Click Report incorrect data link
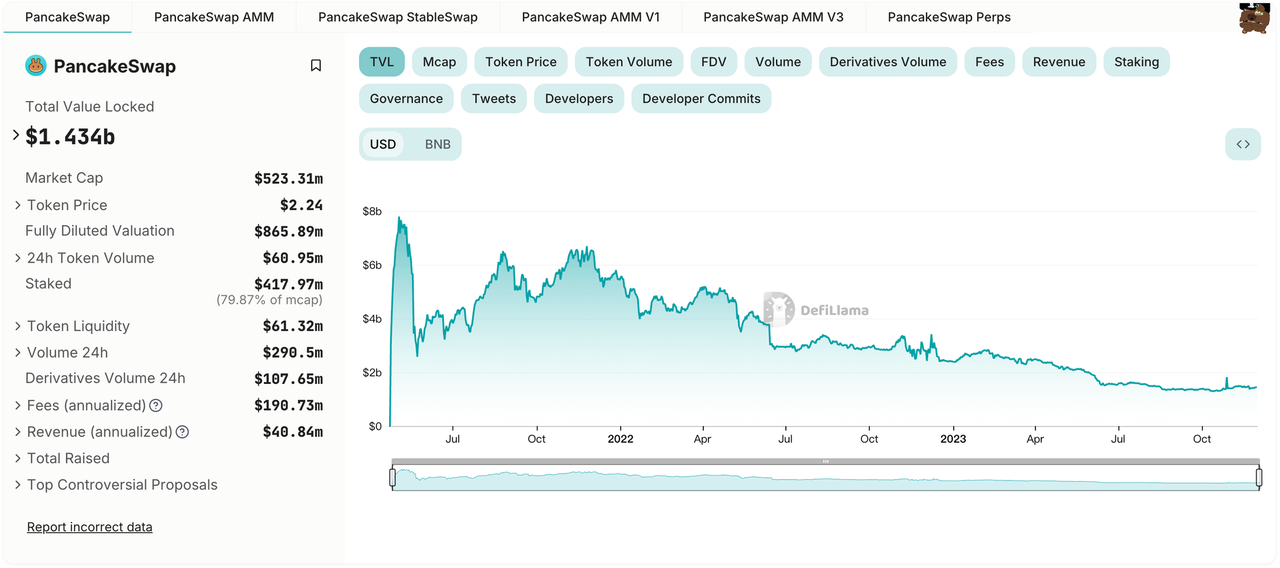 pos(90,527)
